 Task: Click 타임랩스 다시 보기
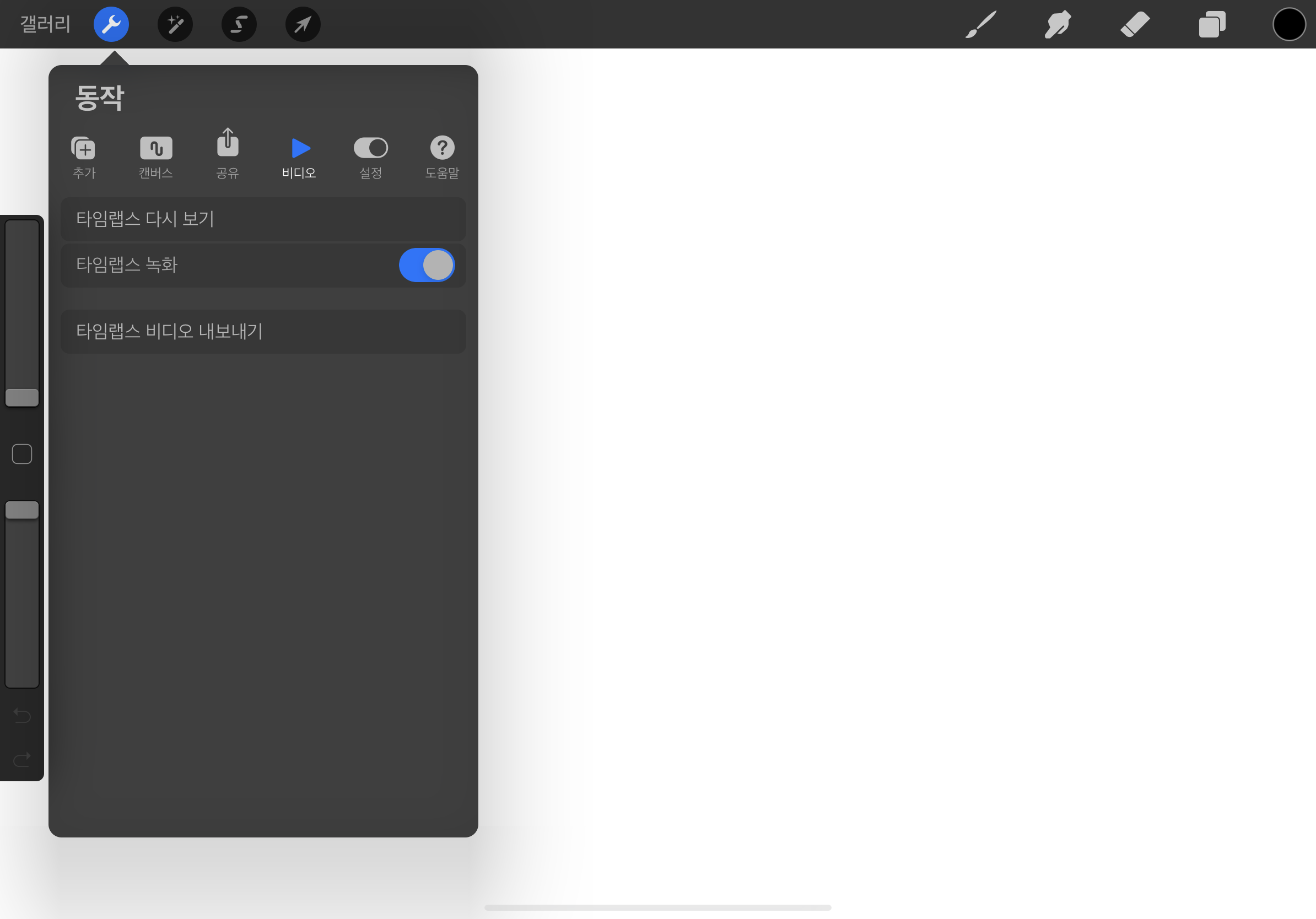pos(263,219)
